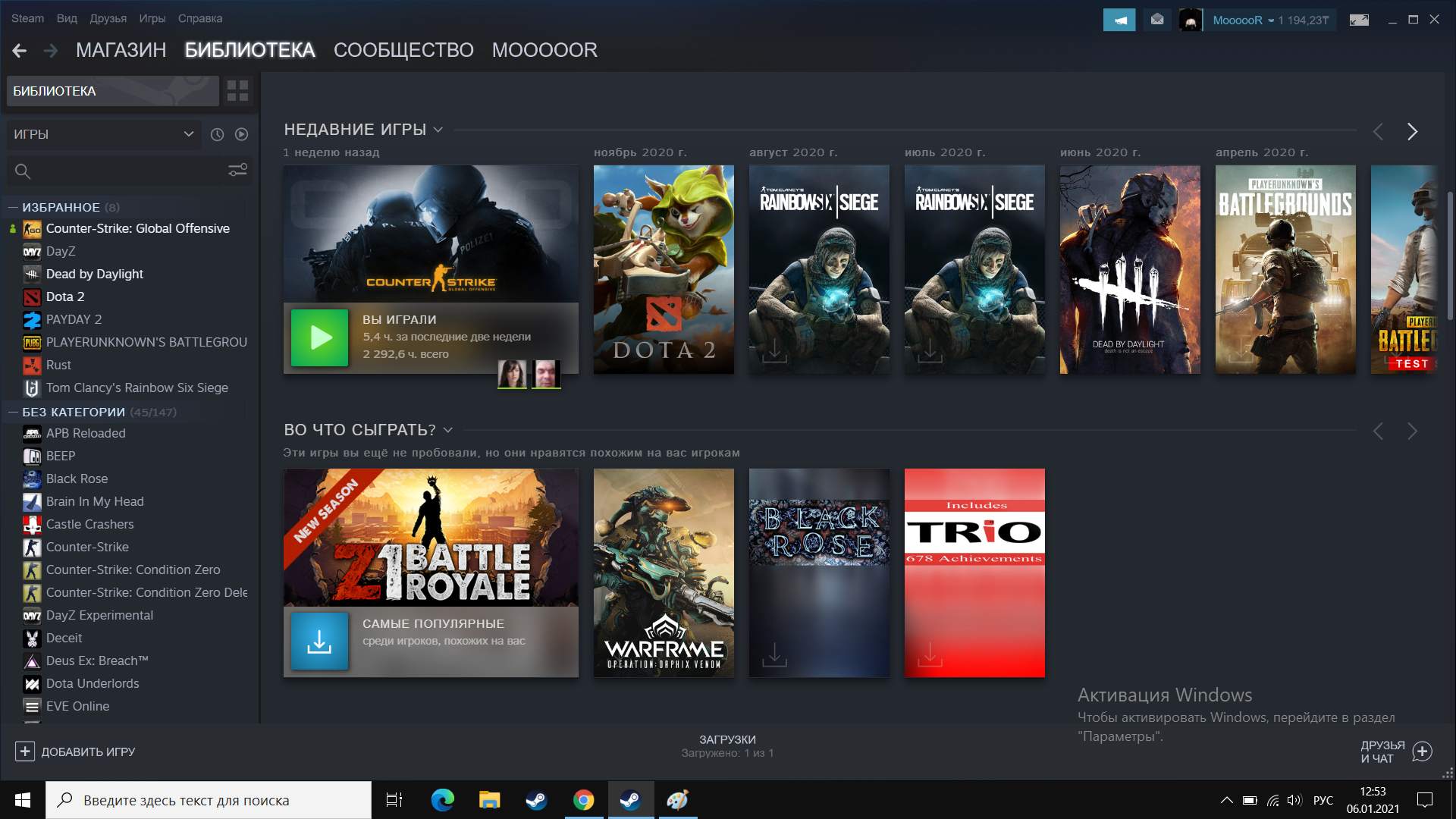Click the БИБЛИОТЕКА home button in sidebar
This screenshot has height=819, width=1456.
coord(113,91)
